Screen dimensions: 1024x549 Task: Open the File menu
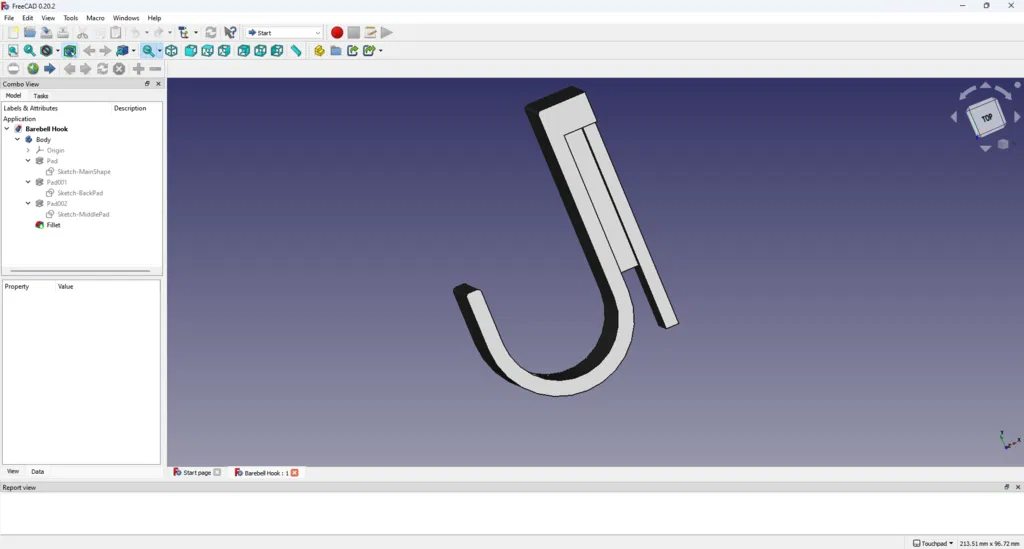pos(9,18)
